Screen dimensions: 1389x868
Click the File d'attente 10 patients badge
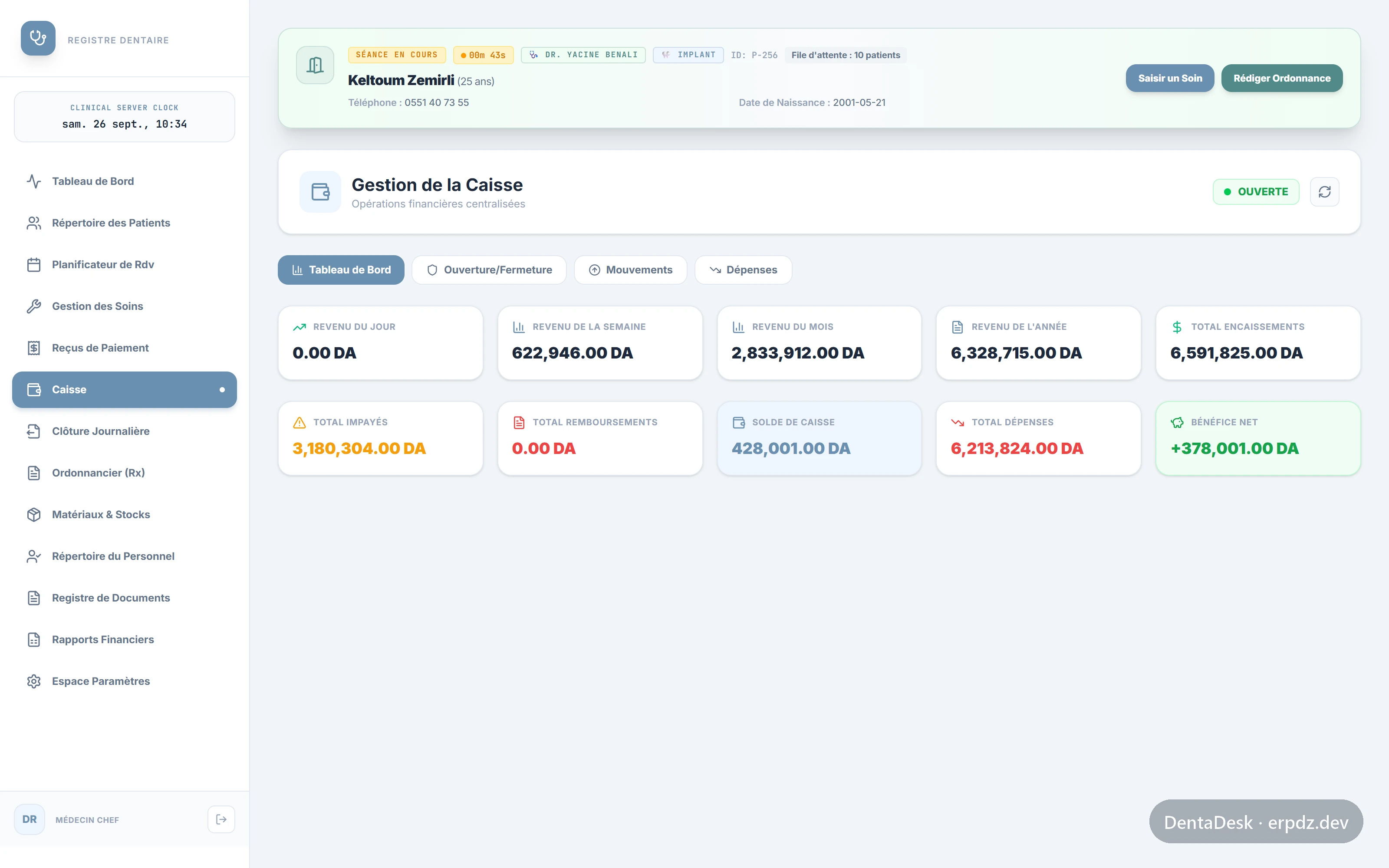846,55
